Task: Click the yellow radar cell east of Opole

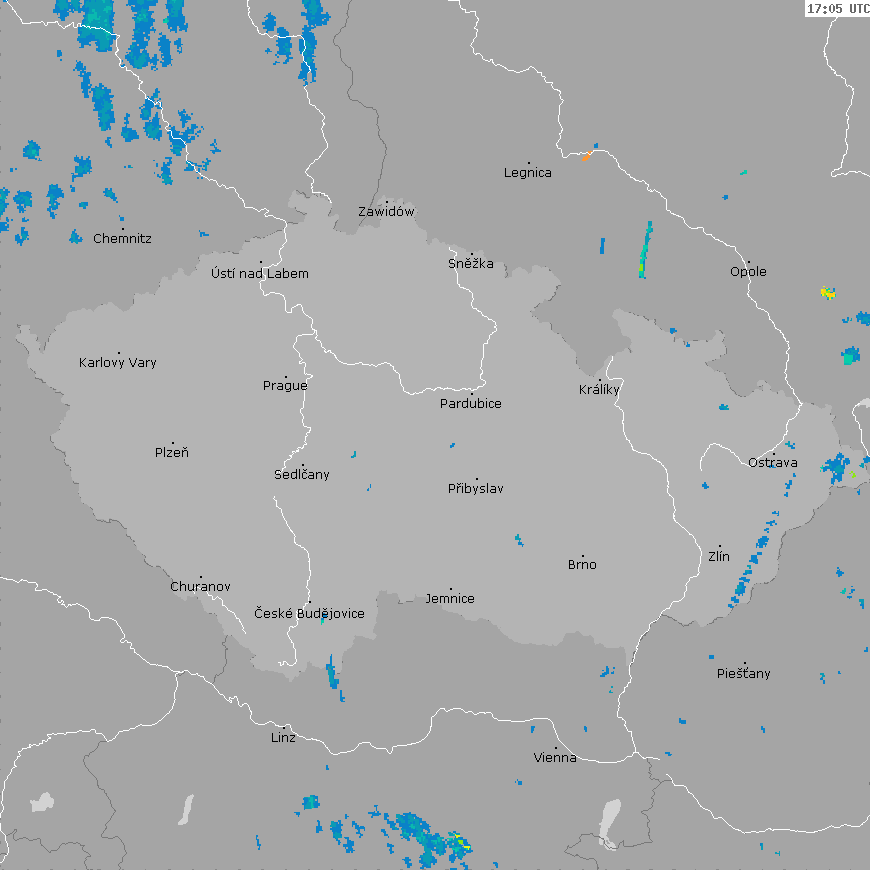Action: click(828, 292)
